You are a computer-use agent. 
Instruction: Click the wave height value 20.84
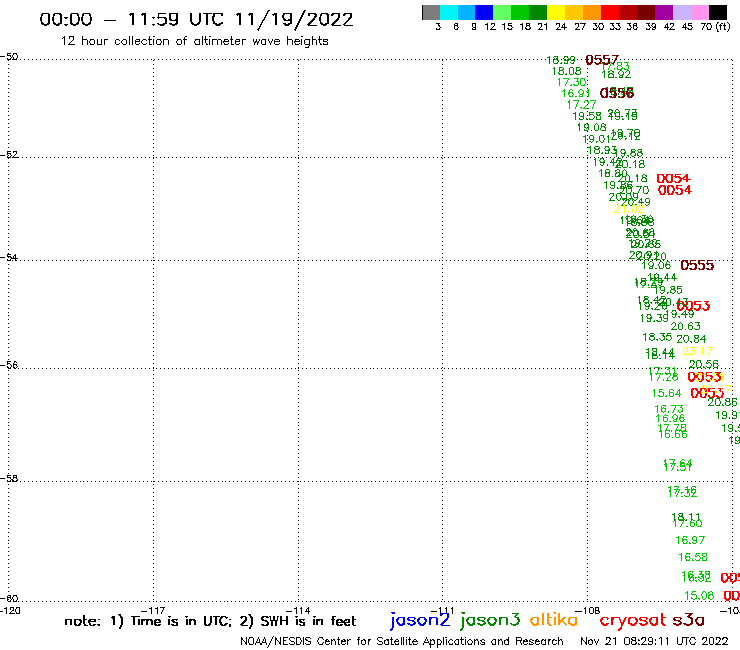691,339
